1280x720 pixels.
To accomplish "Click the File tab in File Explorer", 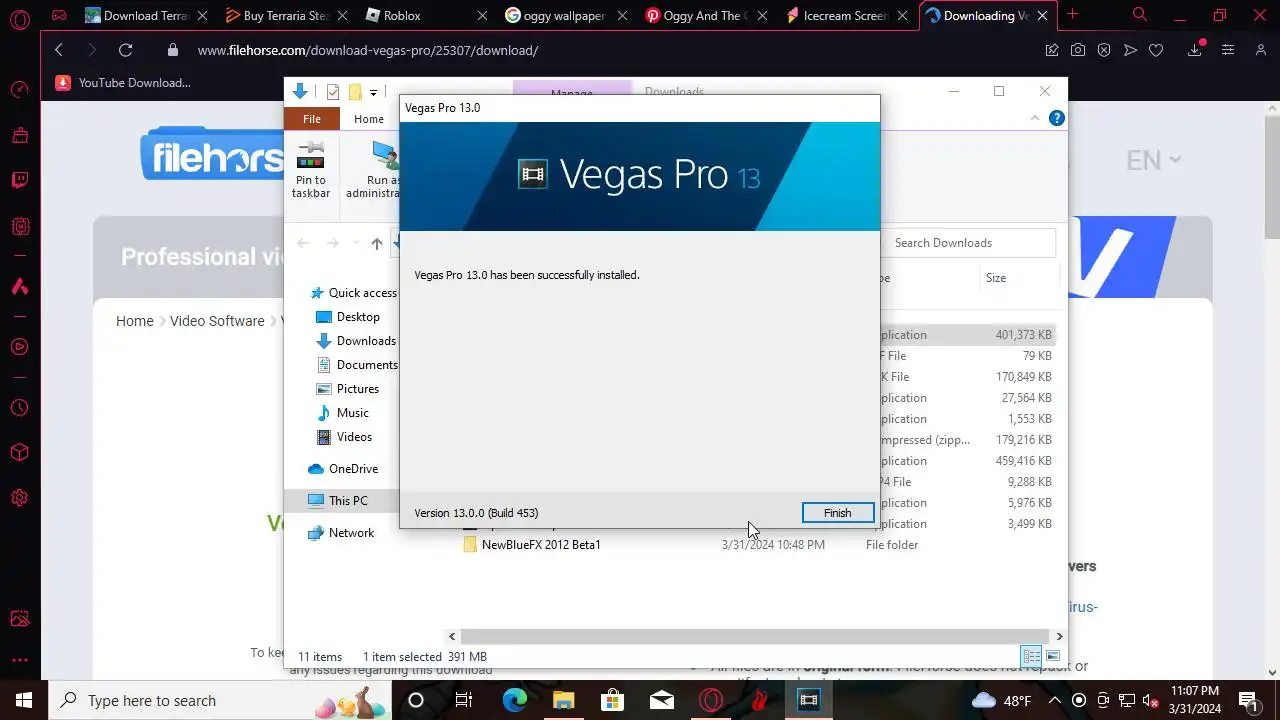I will pyautogui.click(x=312, y=119).
